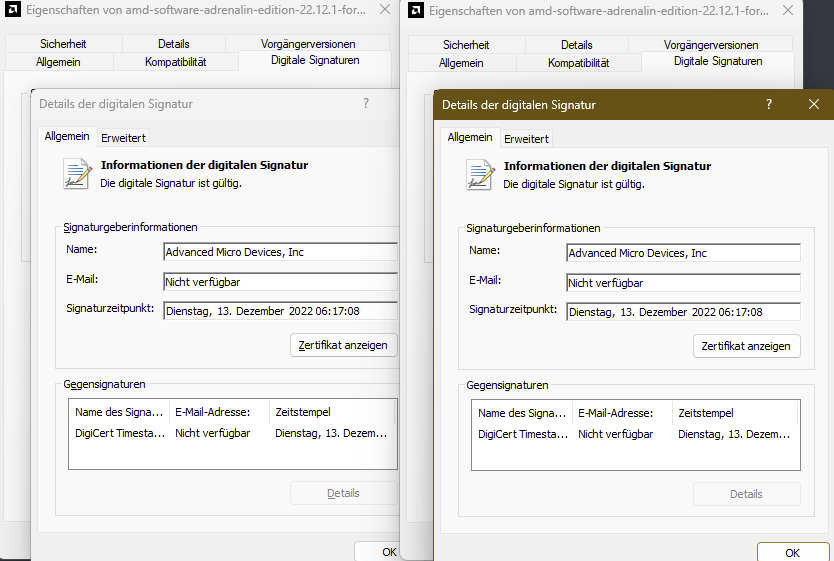Select Allgemein tab in left signature dialog

[67, 136]
